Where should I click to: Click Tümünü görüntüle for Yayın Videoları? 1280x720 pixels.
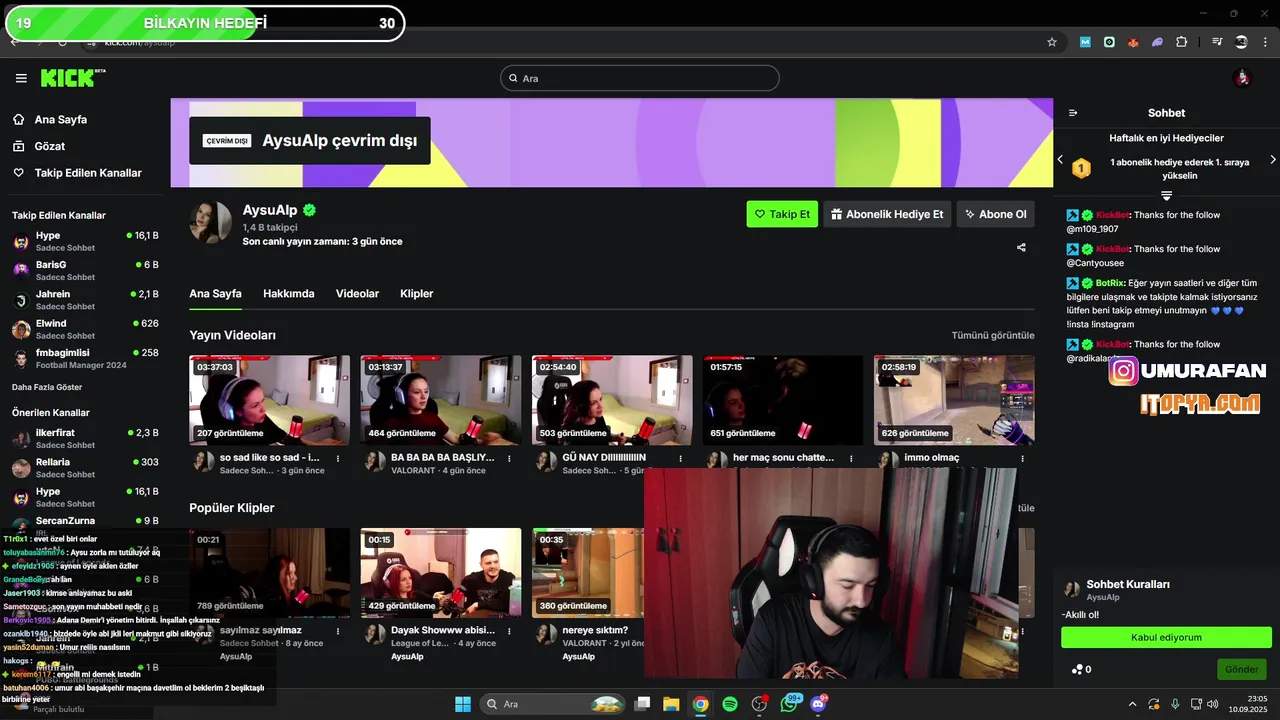coord(993,335)
